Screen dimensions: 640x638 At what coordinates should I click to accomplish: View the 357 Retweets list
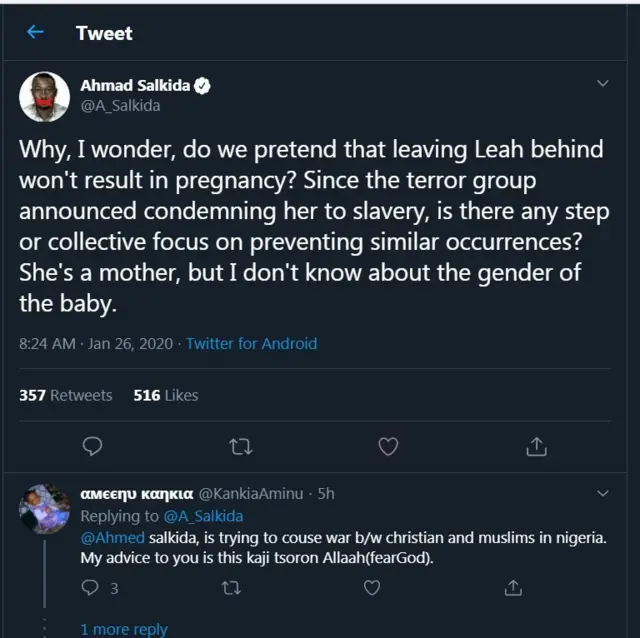coord(66,395)
